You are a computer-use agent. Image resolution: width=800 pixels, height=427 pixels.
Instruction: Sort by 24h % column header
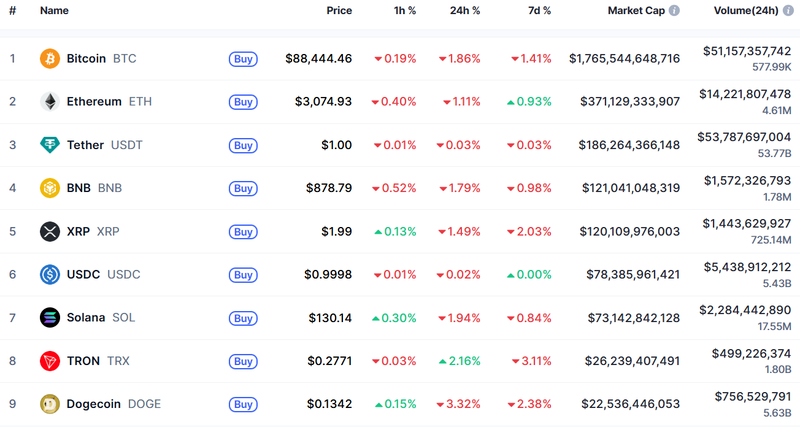pos(465,11)
